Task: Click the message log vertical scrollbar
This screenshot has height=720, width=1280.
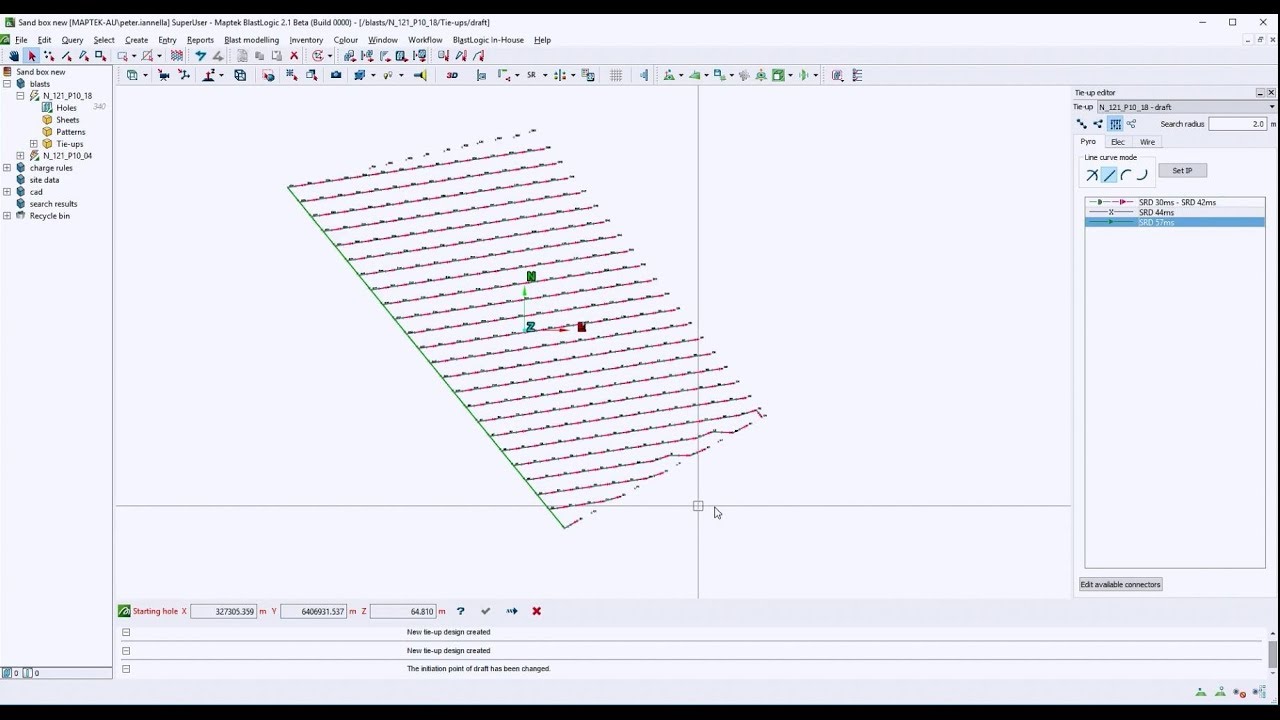Action: click(1272, 652)
